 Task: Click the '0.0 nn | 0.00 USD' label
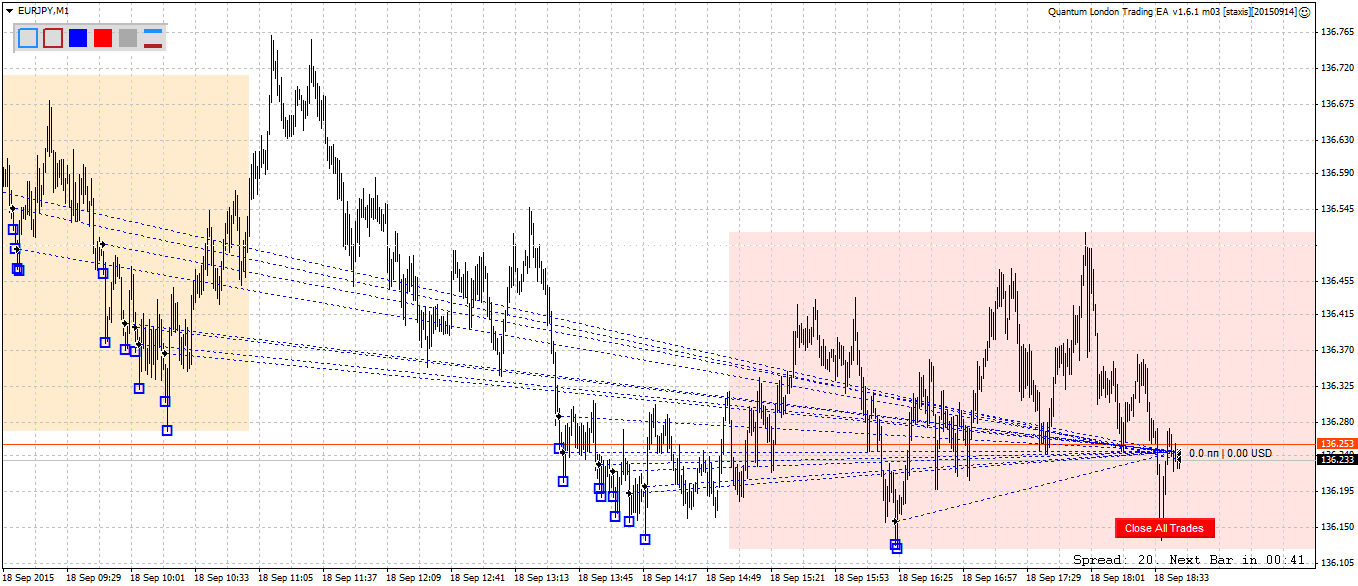1230,453
